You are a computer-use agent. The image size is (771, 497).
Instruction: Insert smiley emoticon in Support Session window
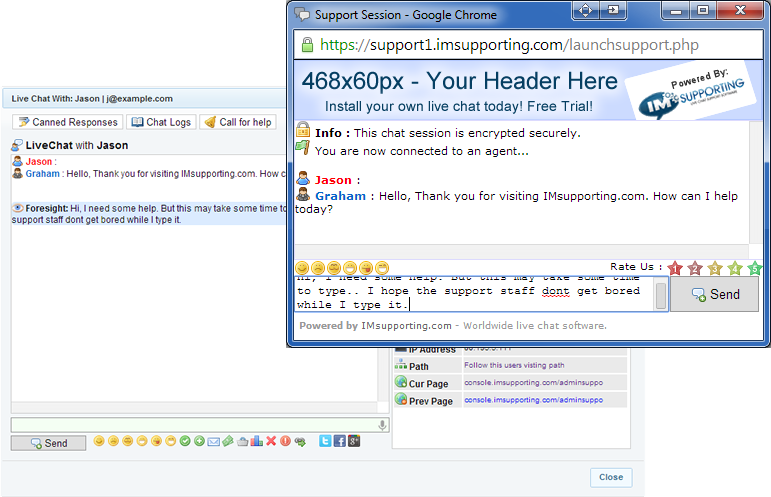click(302, 267)
